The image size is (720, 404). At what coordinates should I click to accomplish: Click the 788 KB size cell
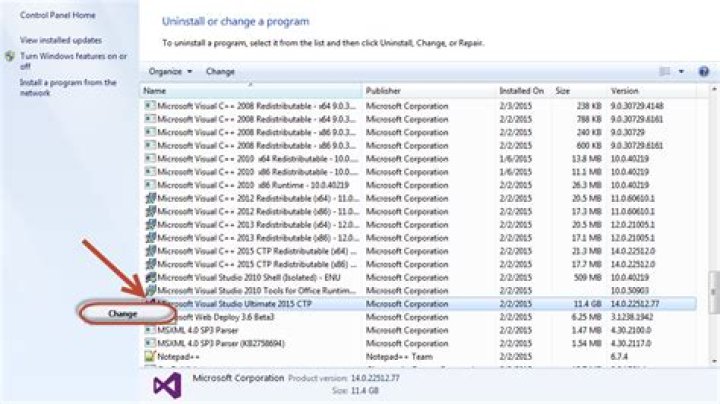click(589, 119)
